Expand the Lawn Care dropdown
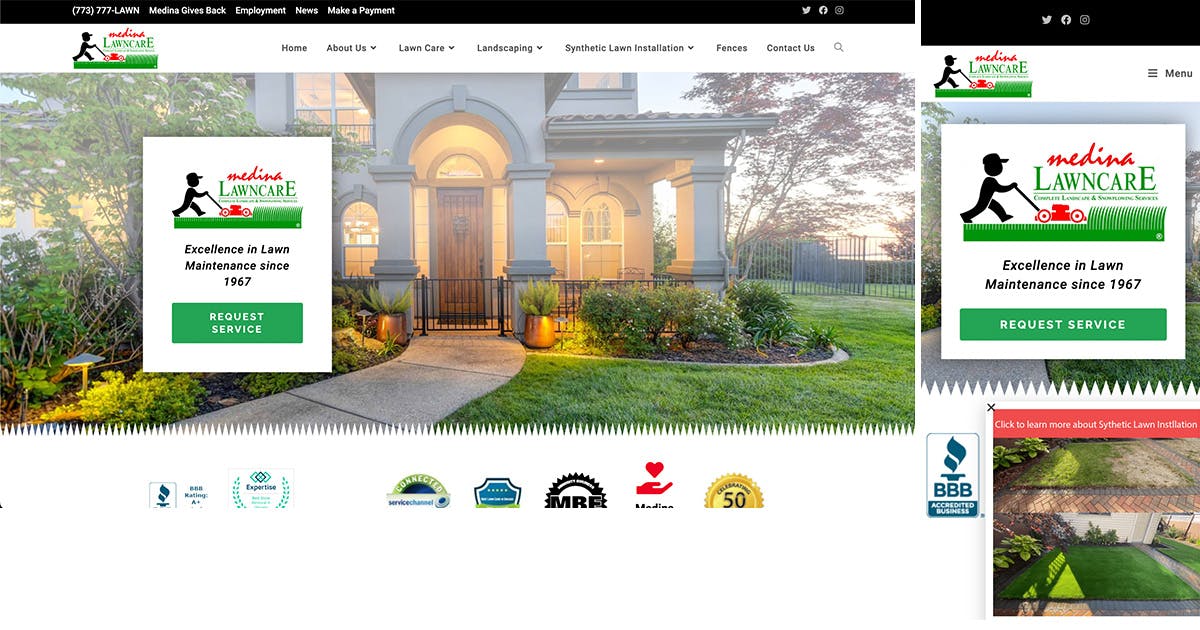This screenshot has height=630, width=1200. click(x=427, y=48)
